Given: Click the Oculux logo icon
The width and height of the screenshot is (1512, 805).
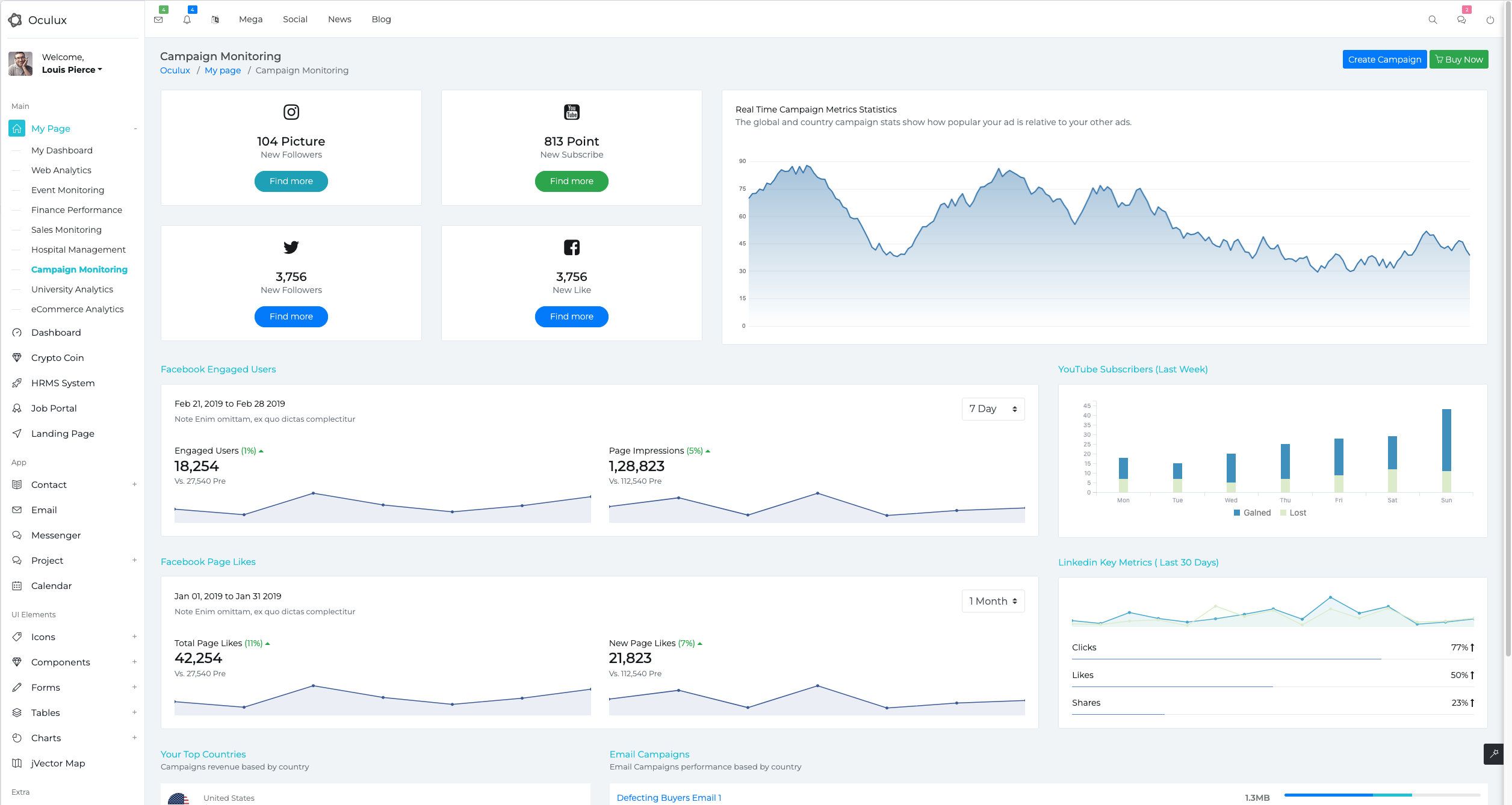Looking at the screenshot, I should (x=15, y=20).
